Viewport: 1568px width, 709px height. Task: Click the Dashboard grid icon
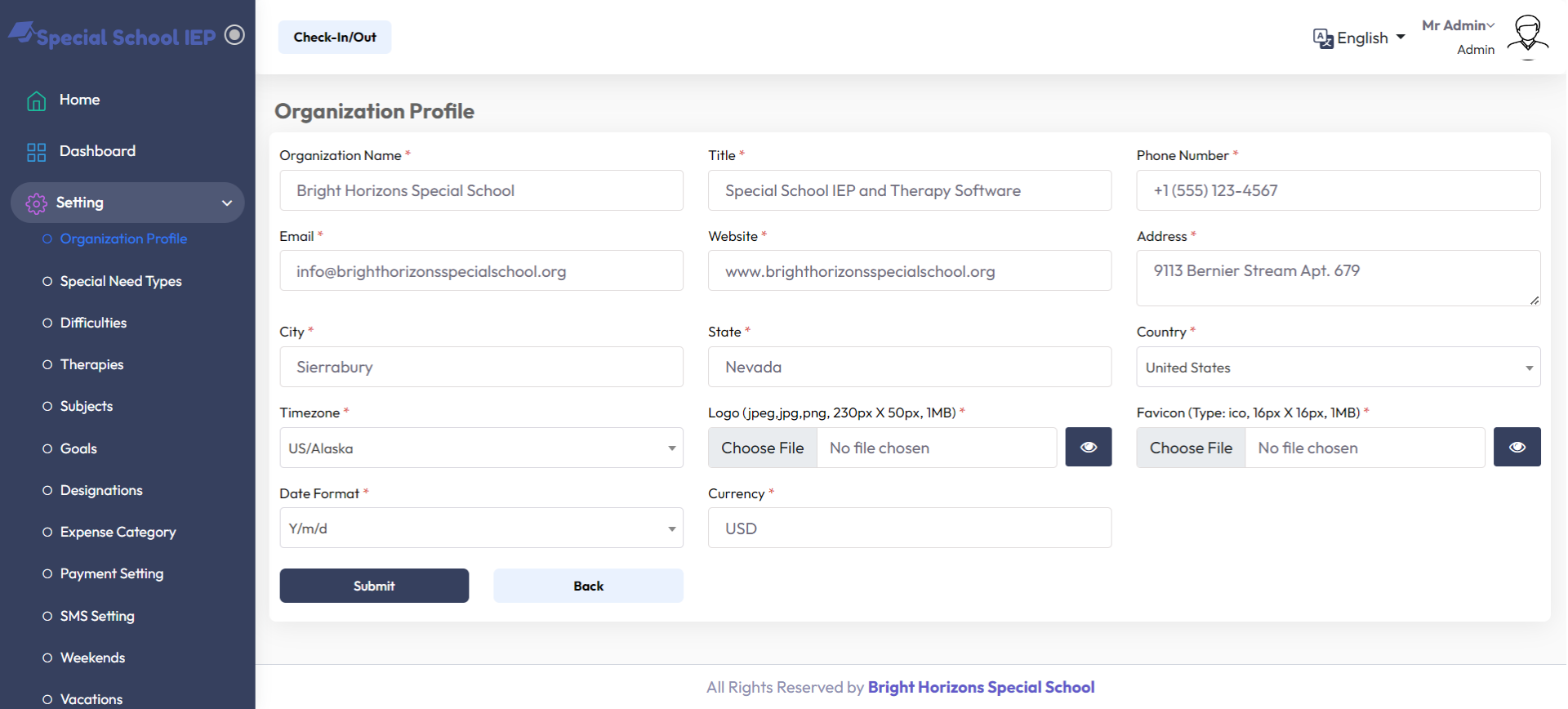click(x=36, y=152)
